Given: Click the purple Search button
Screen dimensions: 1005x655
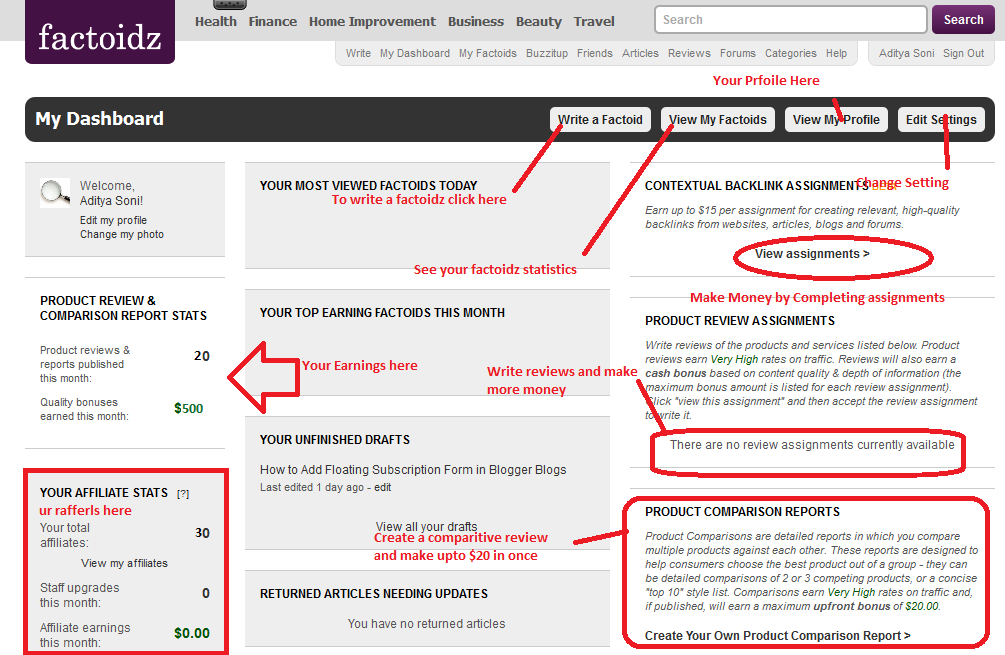Looking at the screenshot, I should pyautogui.click(x=963, y=20).
